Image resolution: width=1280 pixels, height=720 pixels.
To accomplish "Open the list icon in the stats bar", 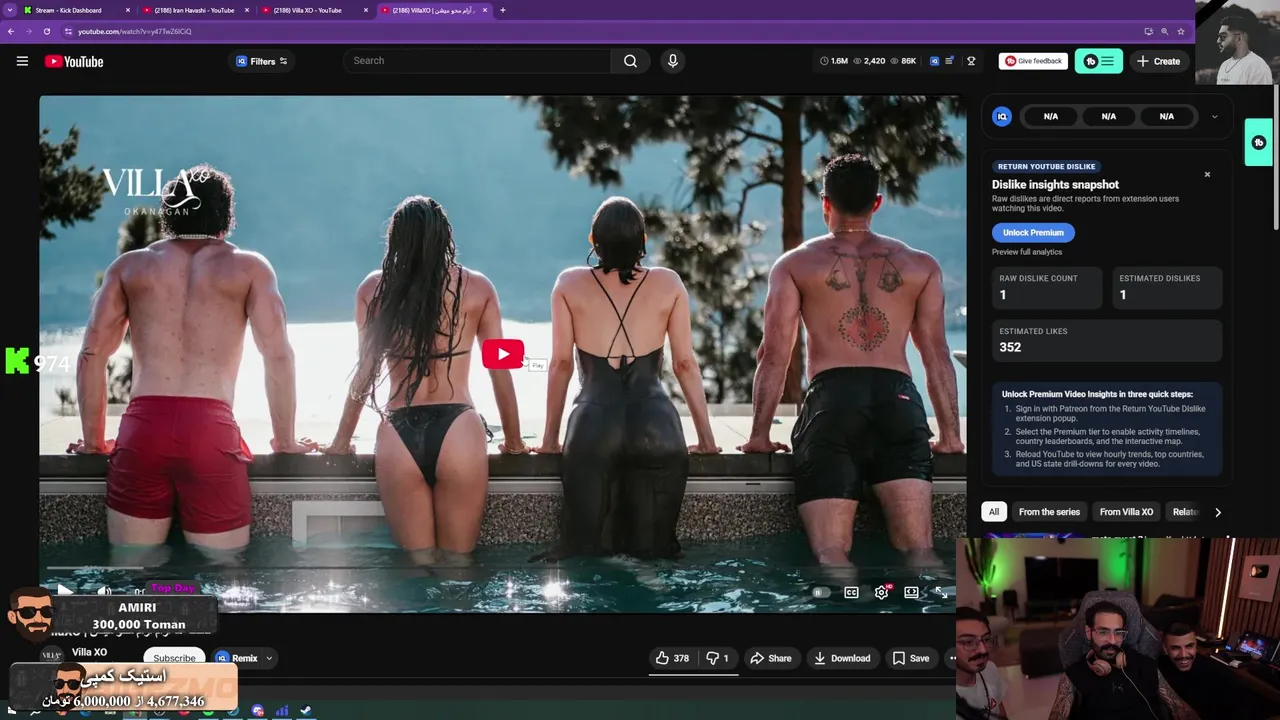I will coord(950,61).
